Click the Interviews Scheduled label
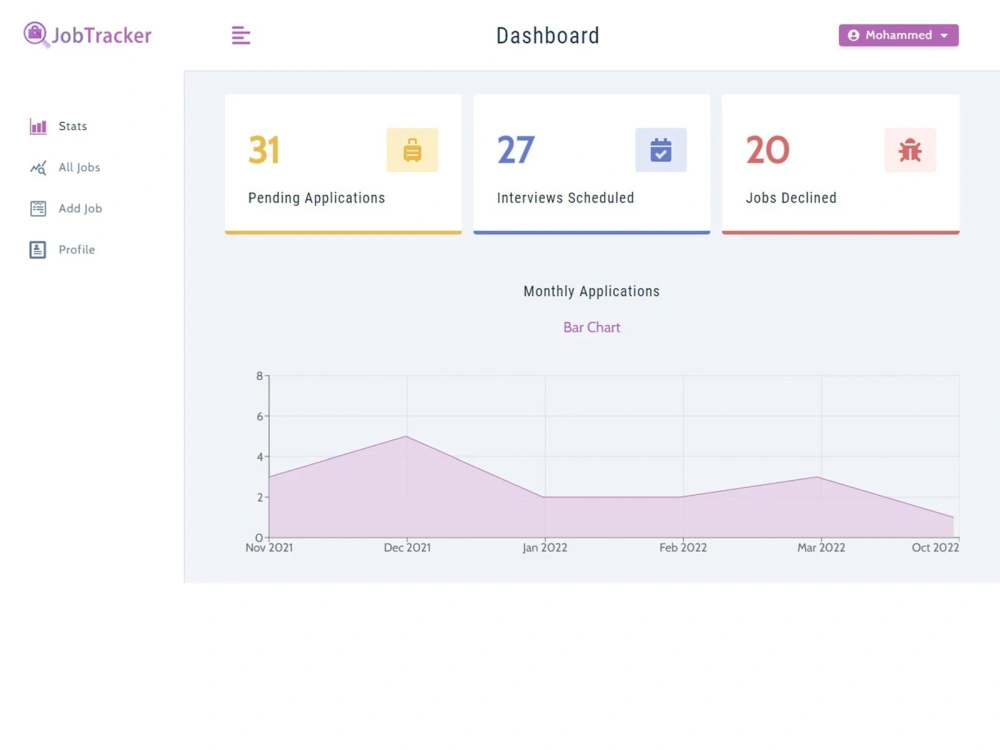 (566, 198)
